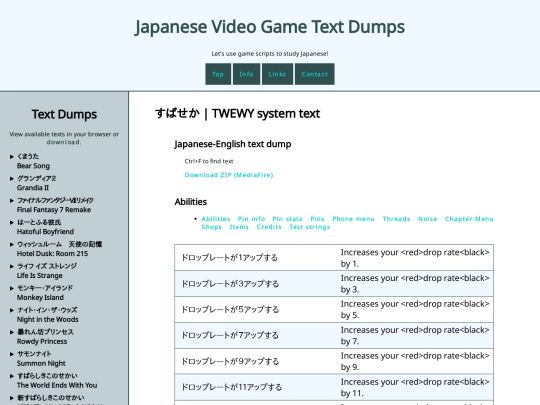Jump to the Noise section link
The height and width of the screenshot is (405, 540).
(428, 219)
